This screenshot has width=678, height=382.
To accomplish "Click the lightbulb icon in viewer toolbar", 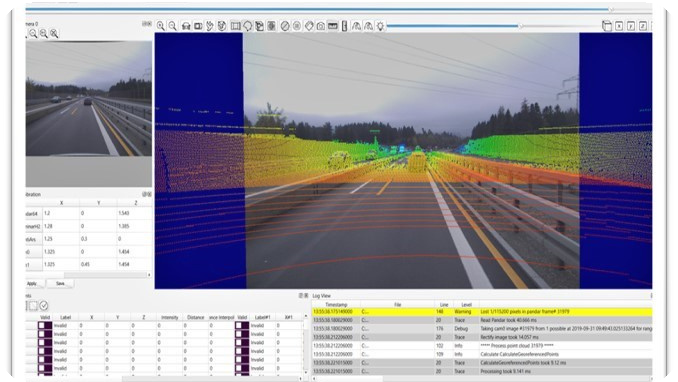I will (x=380, y=26).
